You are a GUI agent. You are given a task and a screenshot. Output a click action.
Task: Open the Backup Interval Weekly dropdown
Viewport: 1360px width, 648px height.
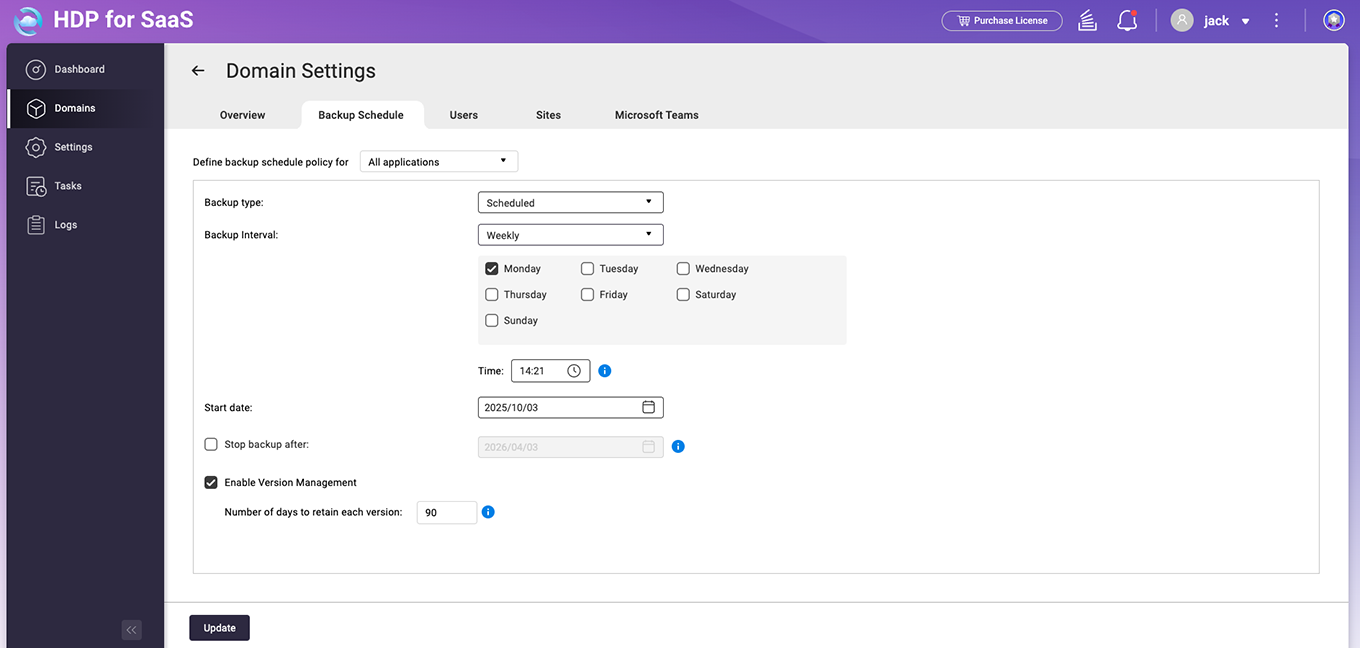(570, 236)
